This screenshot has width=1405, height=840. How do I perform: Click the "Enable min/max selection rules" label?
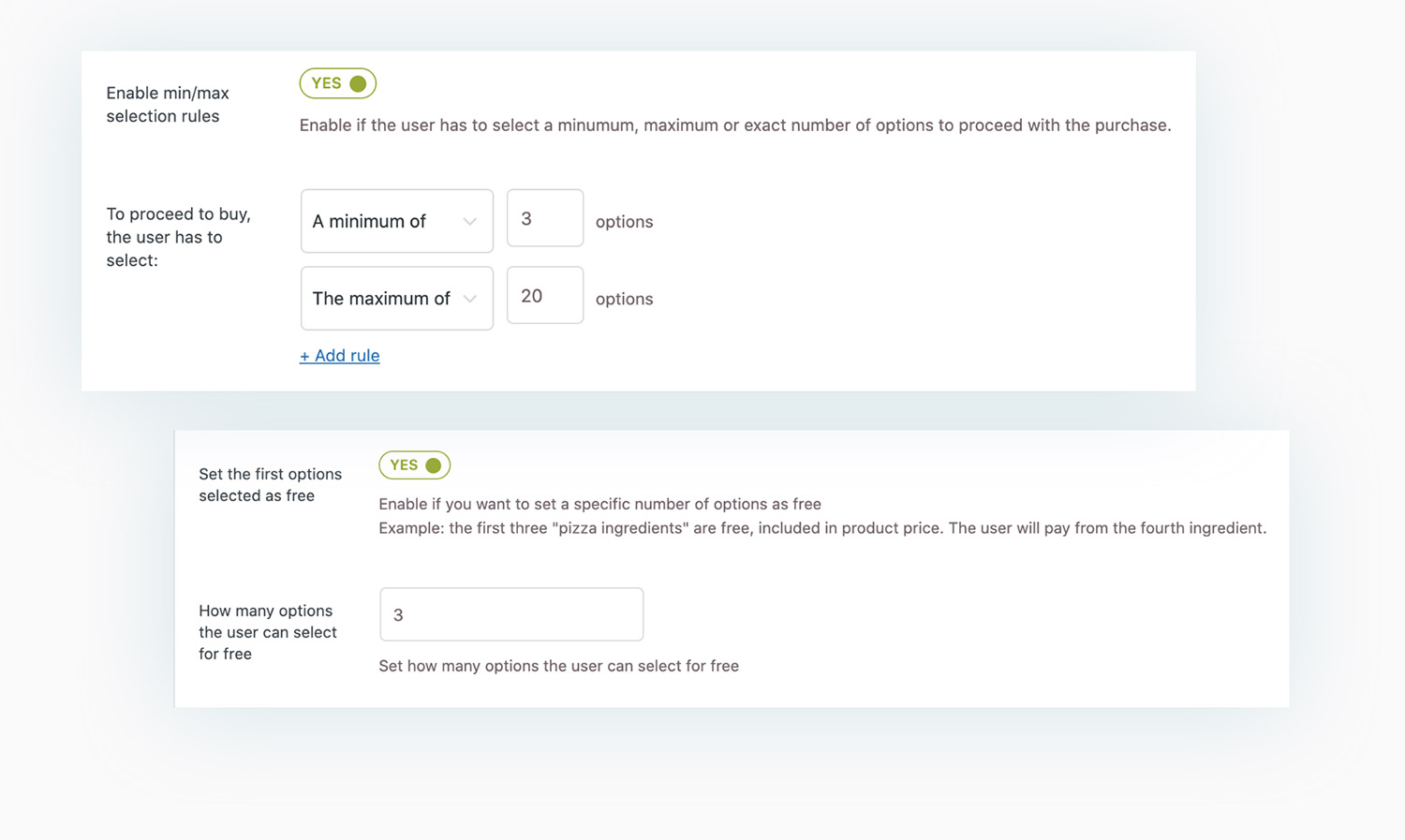(168, 104)
